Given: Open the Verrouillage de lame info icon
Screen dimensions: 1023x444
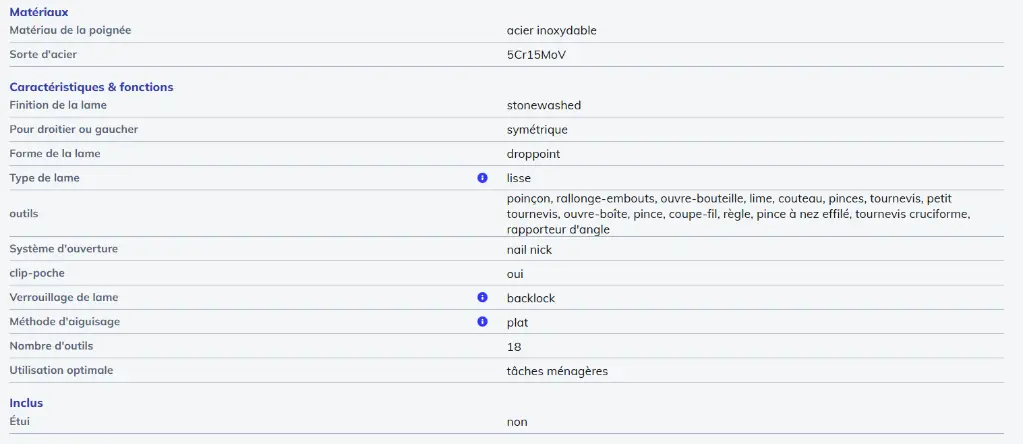Looking at the screenshot, I should coord(482,298).
